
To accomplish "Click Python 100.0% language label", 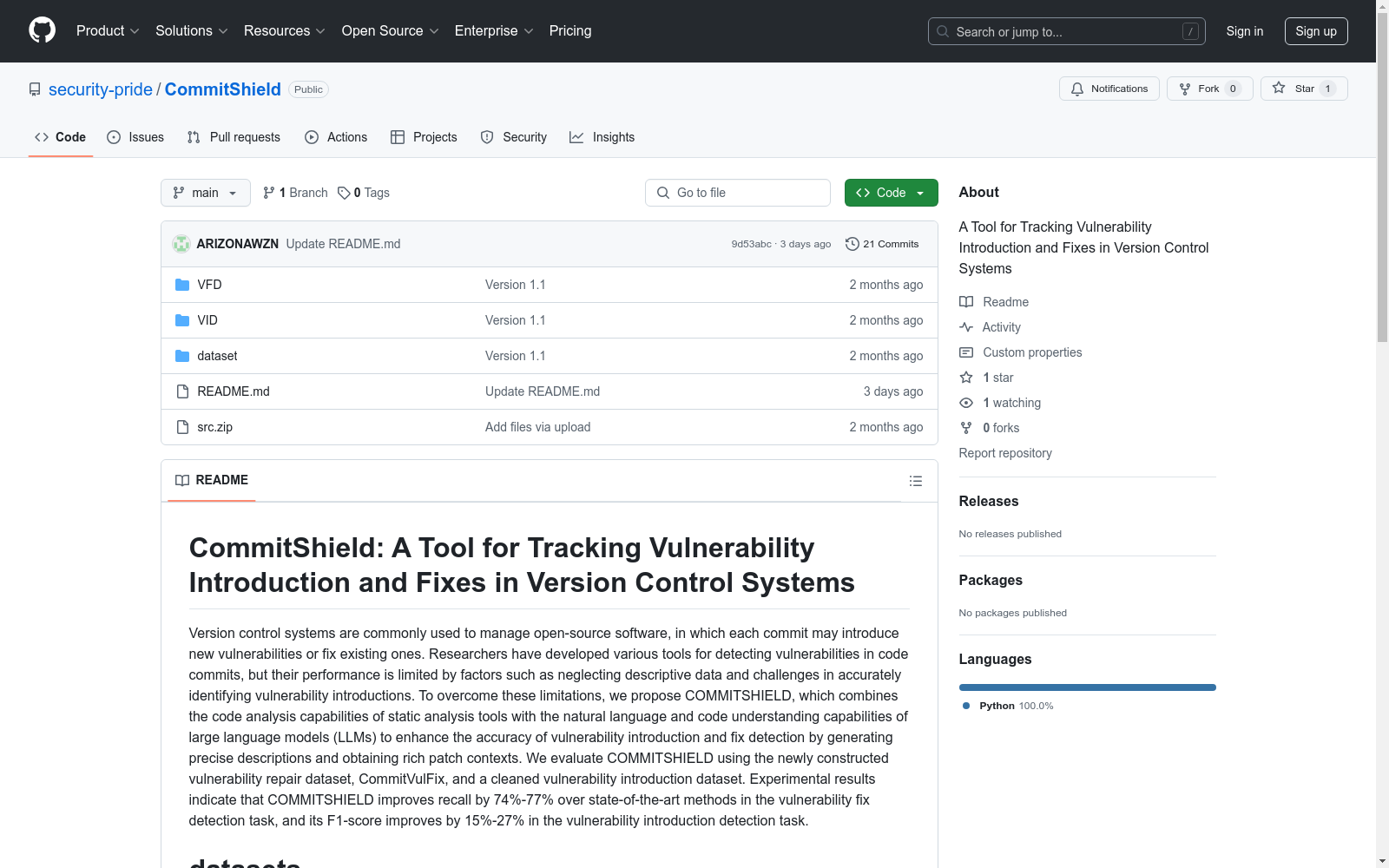I will 1008,706.
